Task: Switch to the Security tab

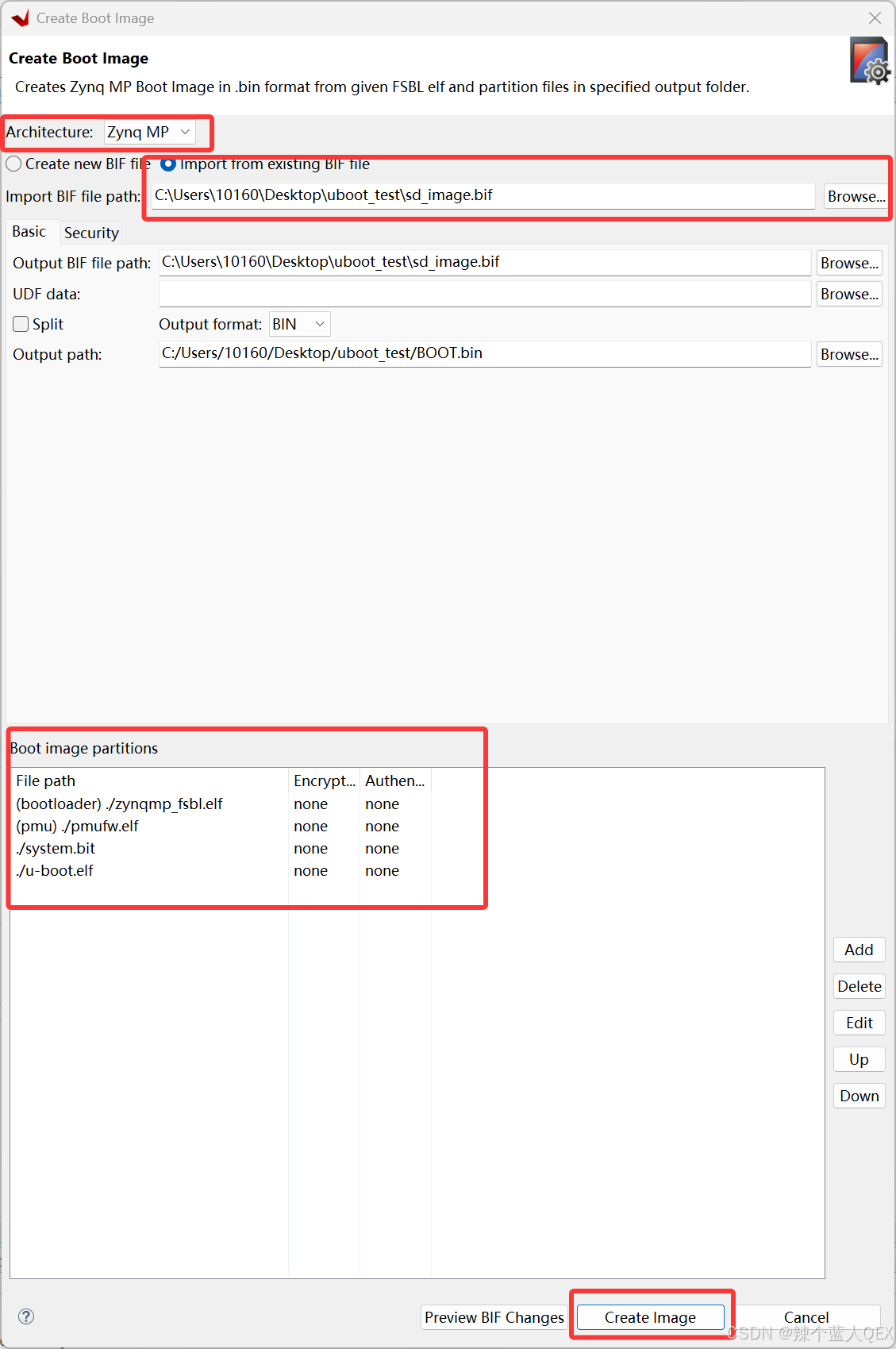Action: (x=91, y=233)
